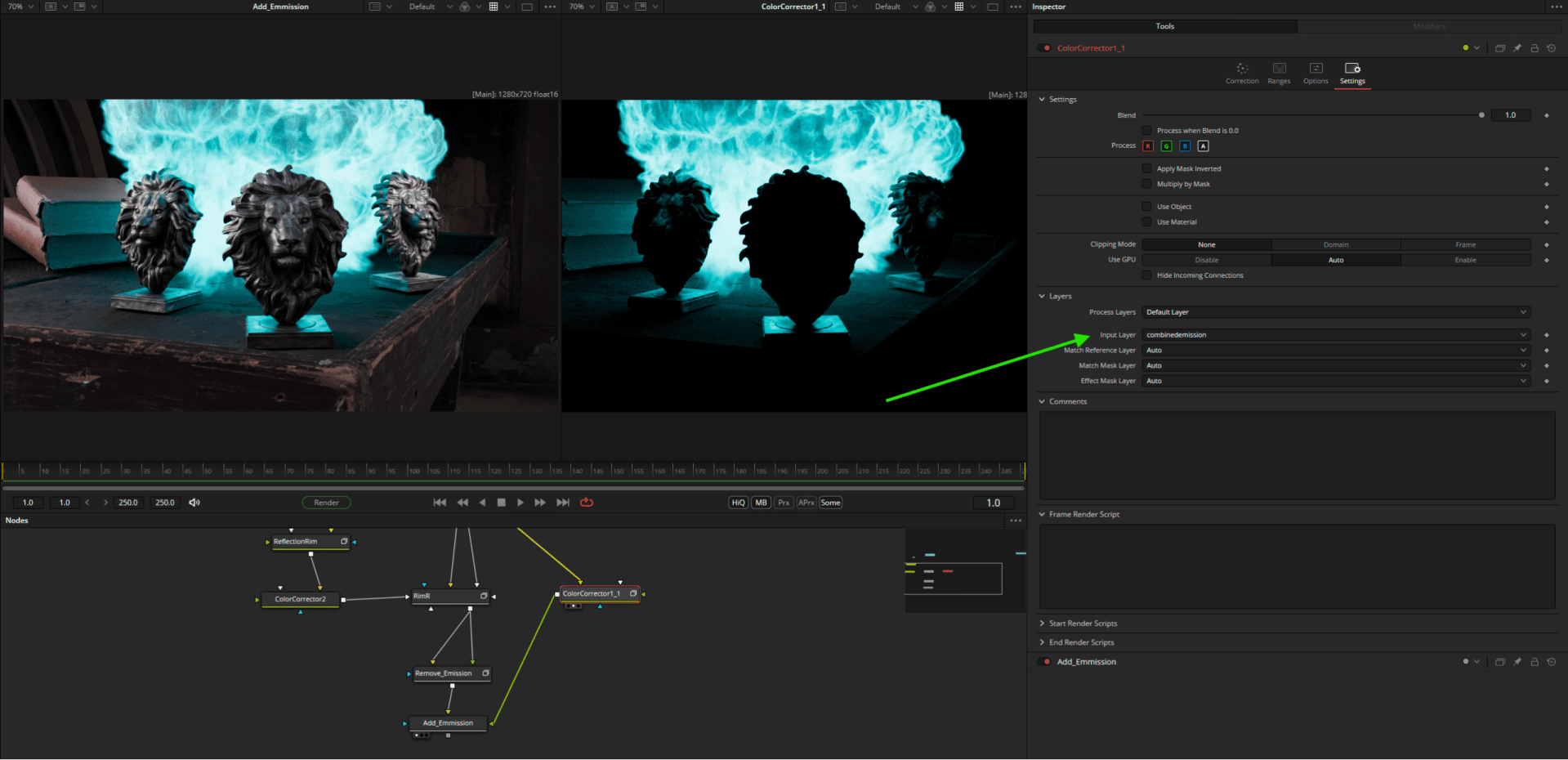
Task: Disable the red channel Process toggle
Action: click(x=1148, y=145)
